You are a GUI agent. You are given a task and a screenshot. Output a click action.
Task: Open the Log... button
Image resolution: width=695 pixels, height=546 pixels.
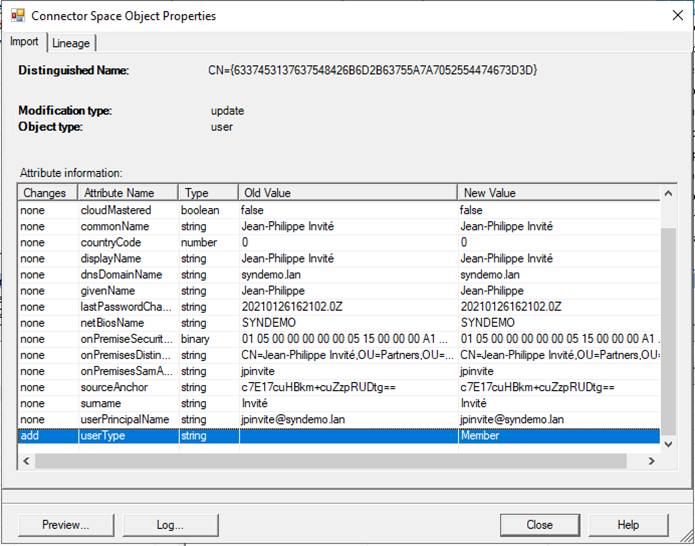tap(170, 524)
